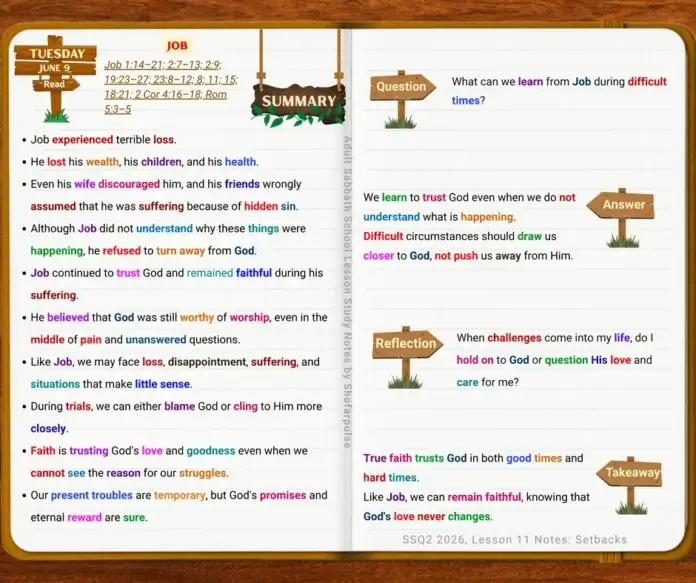Screen dimensions: 696x583
Task: Click the Reflection signpost arrow
Action: point(407,343)
